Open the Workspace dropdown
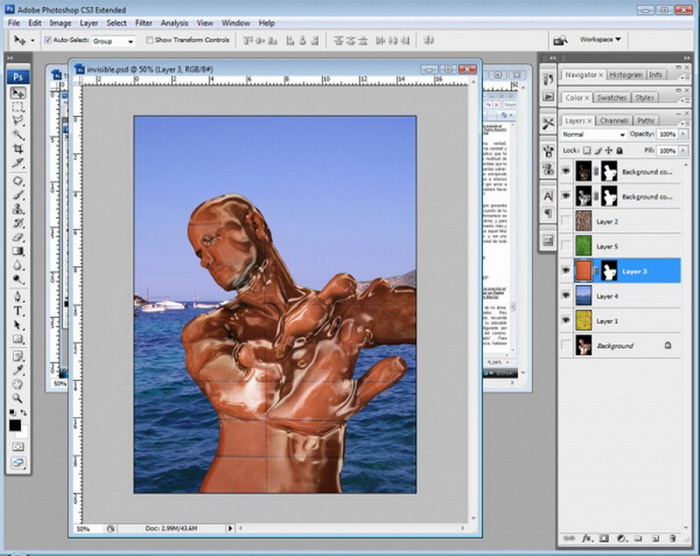 pyautogui.click(x=600, y=39)
